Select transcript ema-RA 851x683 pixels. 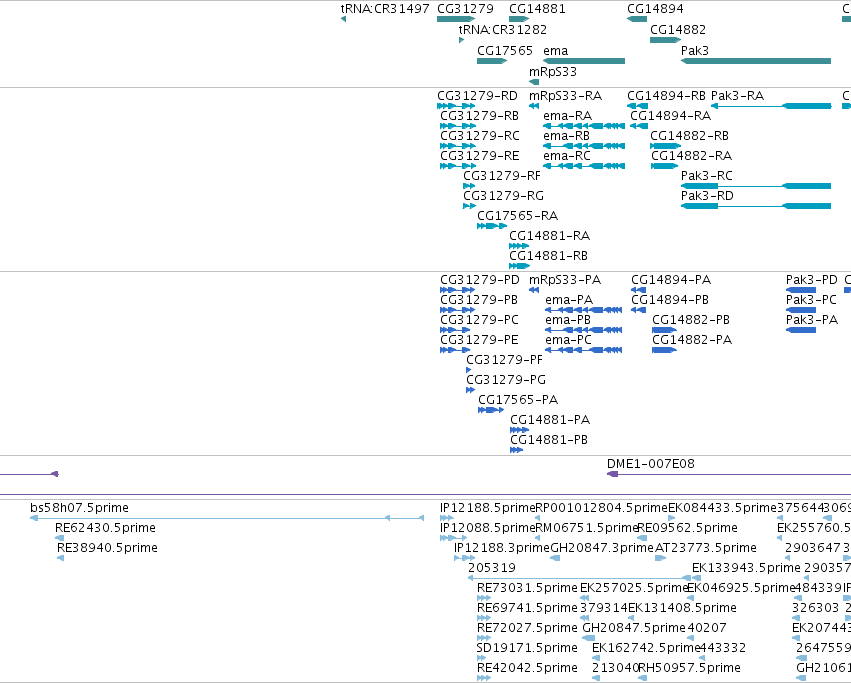(x=568, y=116)
